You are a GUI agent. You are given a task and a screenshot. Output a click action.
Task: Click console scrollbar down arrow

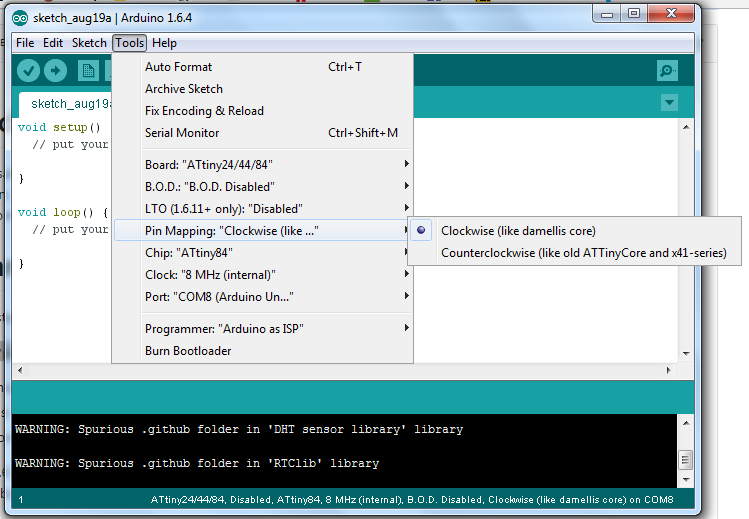tap(686, 479)
